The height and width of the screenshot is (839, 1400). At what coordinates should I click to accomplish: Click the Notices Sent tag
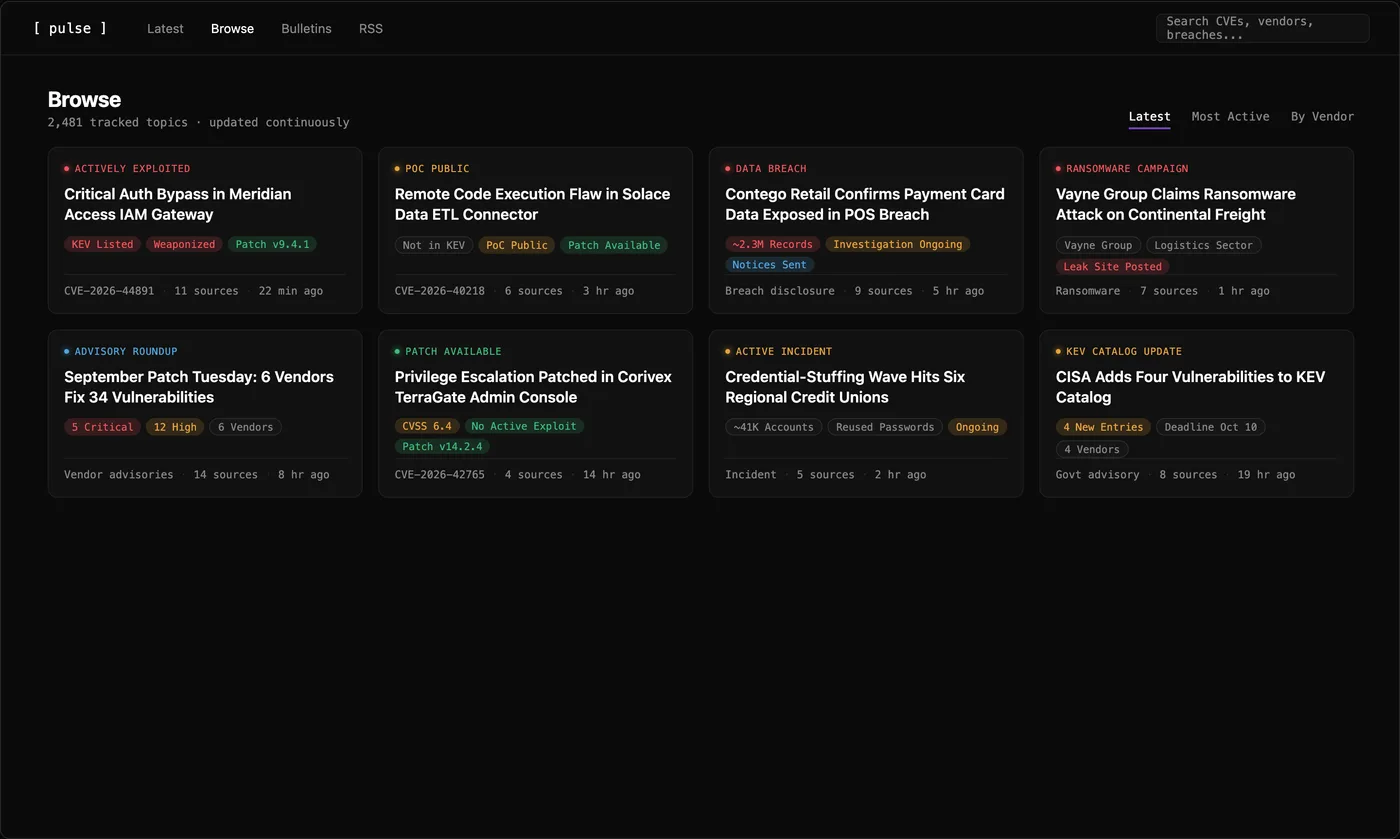tap(770, 265)
